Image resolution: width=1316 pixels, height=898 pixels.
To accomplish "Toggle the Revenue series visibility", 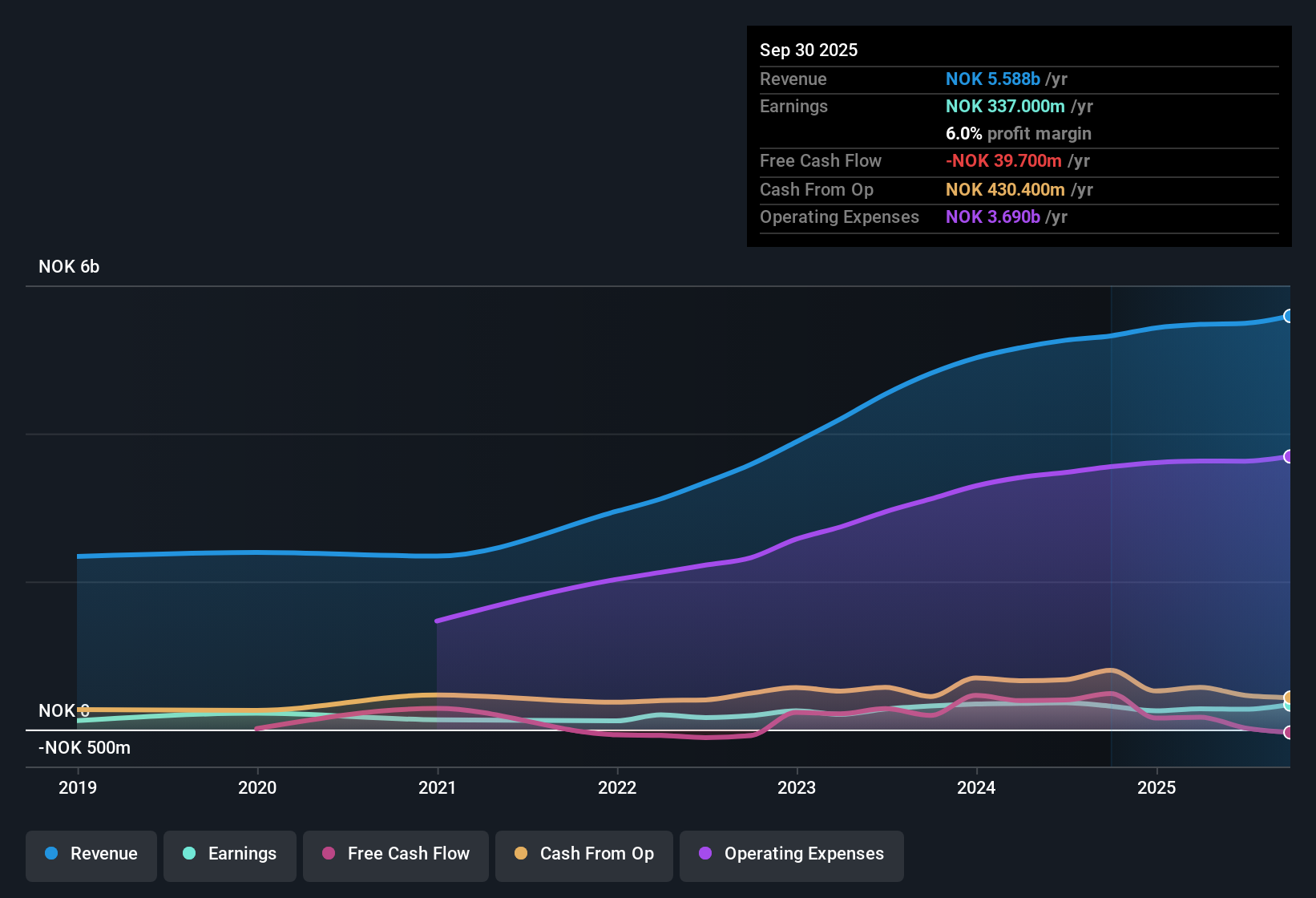I will pyautogui.click(x=91, y=854).
